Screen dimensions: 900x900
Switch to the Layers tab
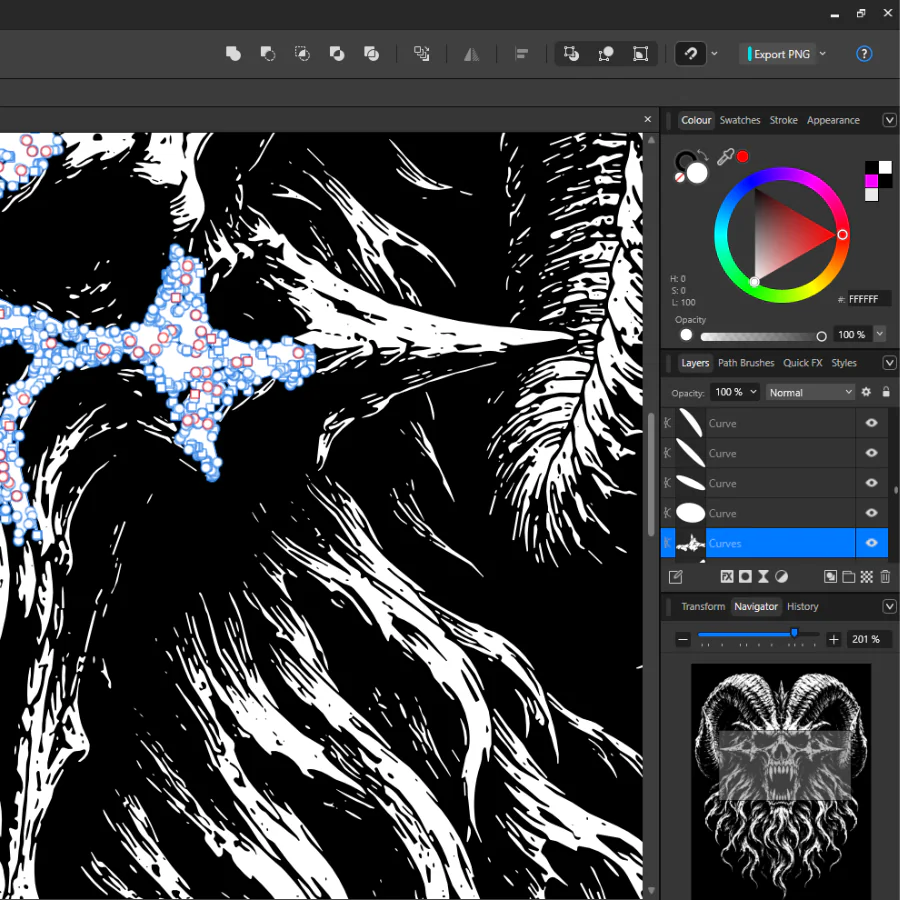(x=695, y=363)
